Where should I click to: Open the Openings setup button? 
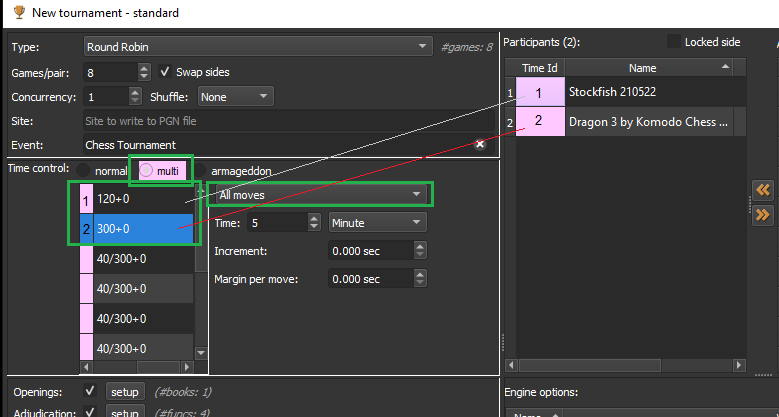(x=125, y=392)
